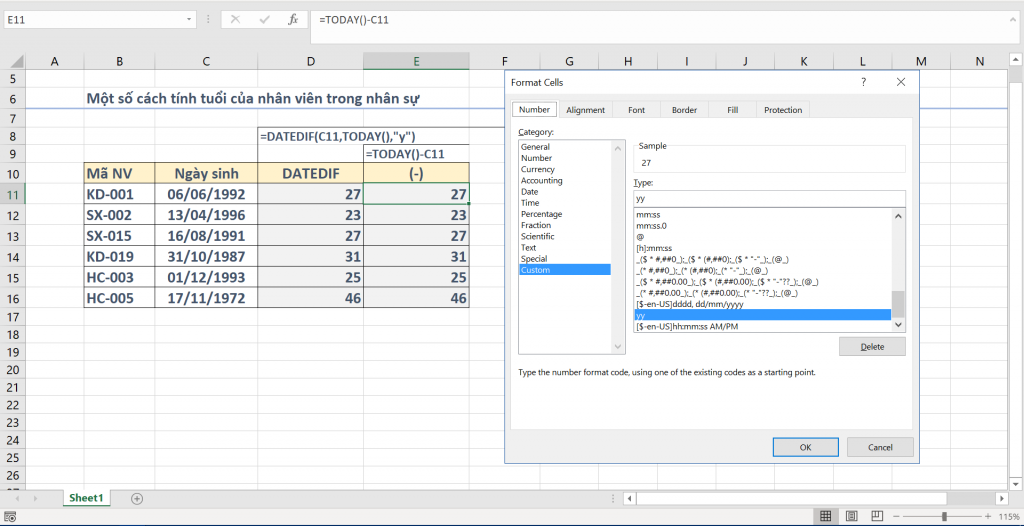
Task: Click zoom in plus icon
Action: click(987, 516)
